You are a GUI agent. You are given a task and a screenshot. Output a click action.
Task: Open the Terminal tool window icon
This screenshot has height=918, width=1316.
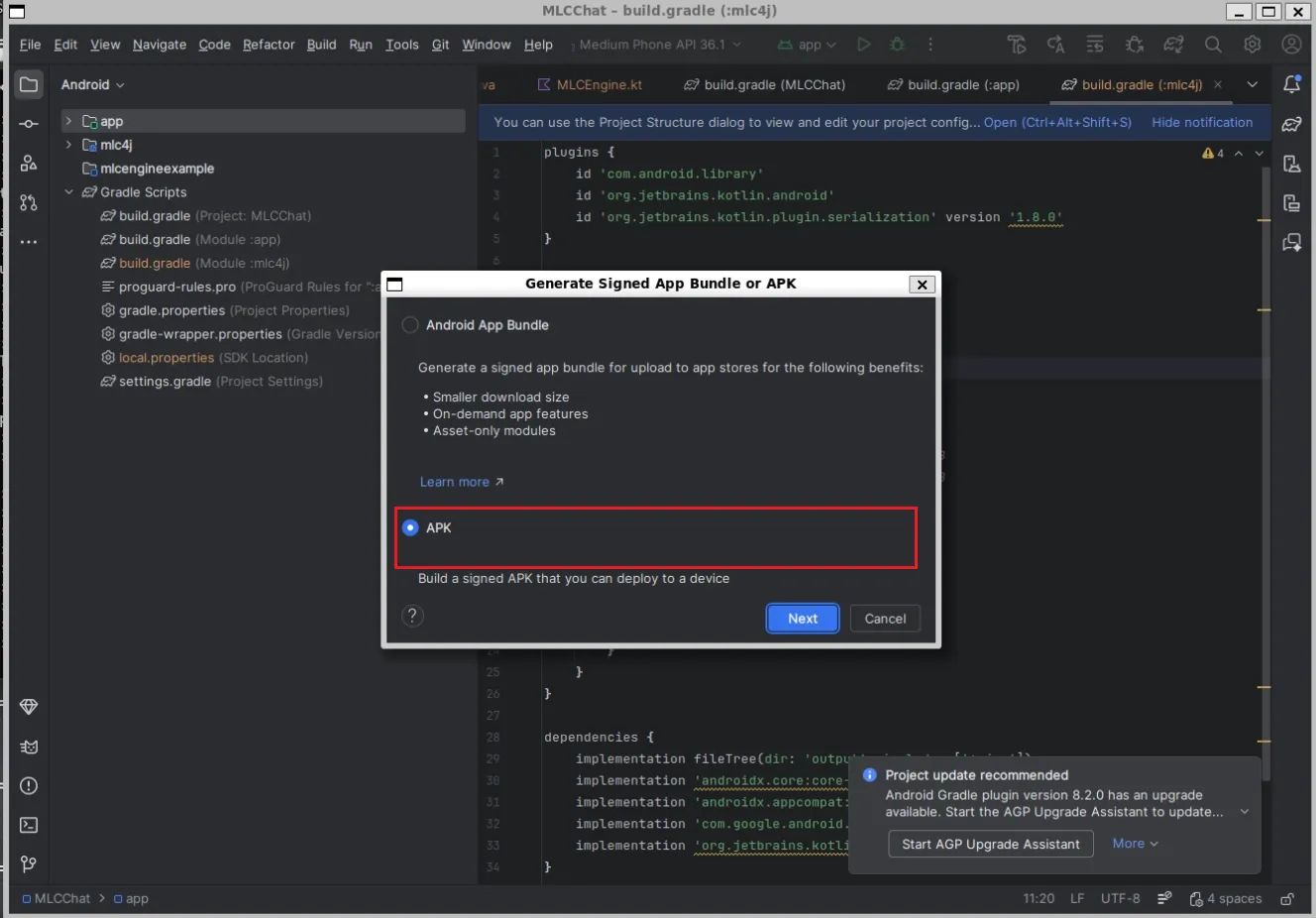[29, 825]
